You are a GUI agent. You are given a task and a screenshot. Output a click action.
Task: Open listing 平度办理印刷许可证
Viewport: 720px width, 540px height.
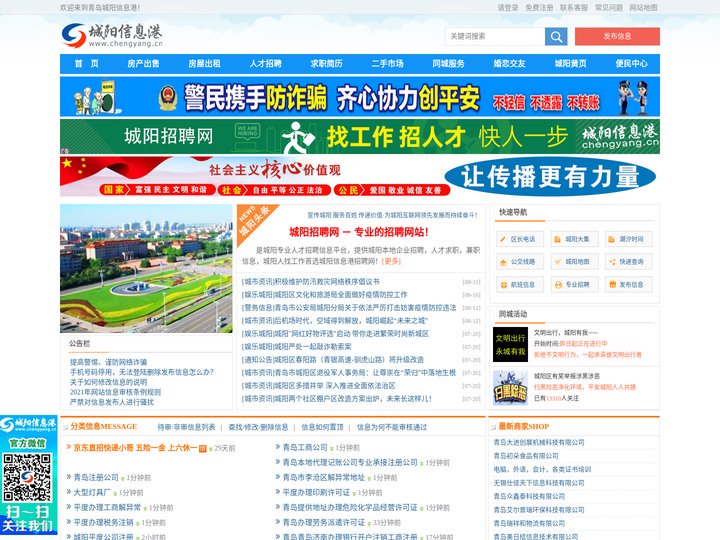[316, 493]
